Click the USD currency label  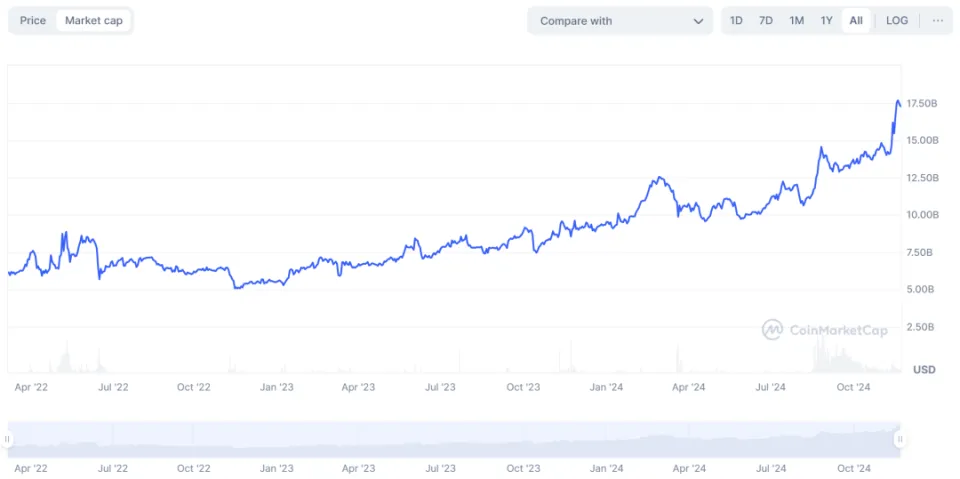click(924, 370)
